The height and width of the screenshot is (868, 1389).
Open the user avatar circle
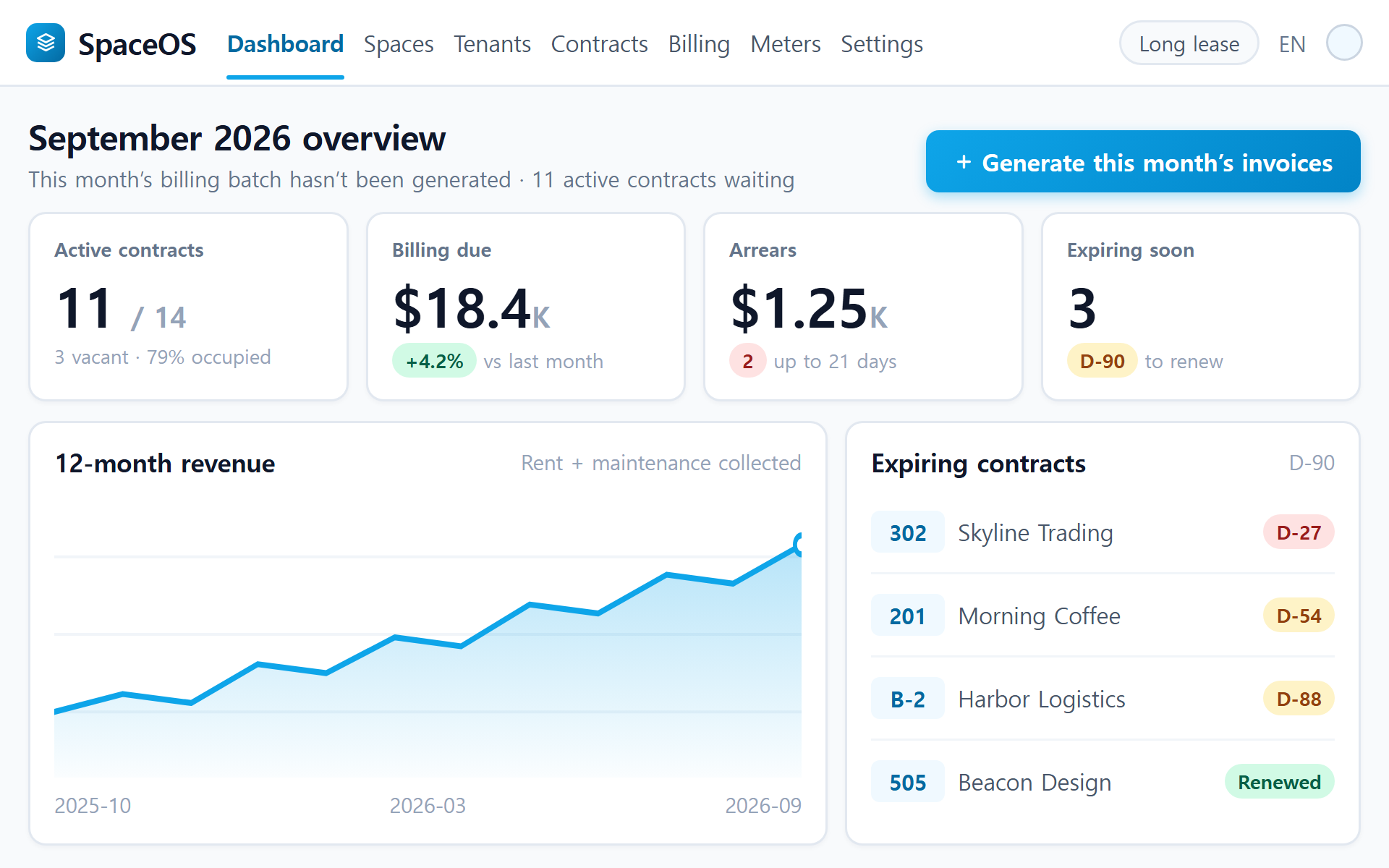(x=1344, y=43)
